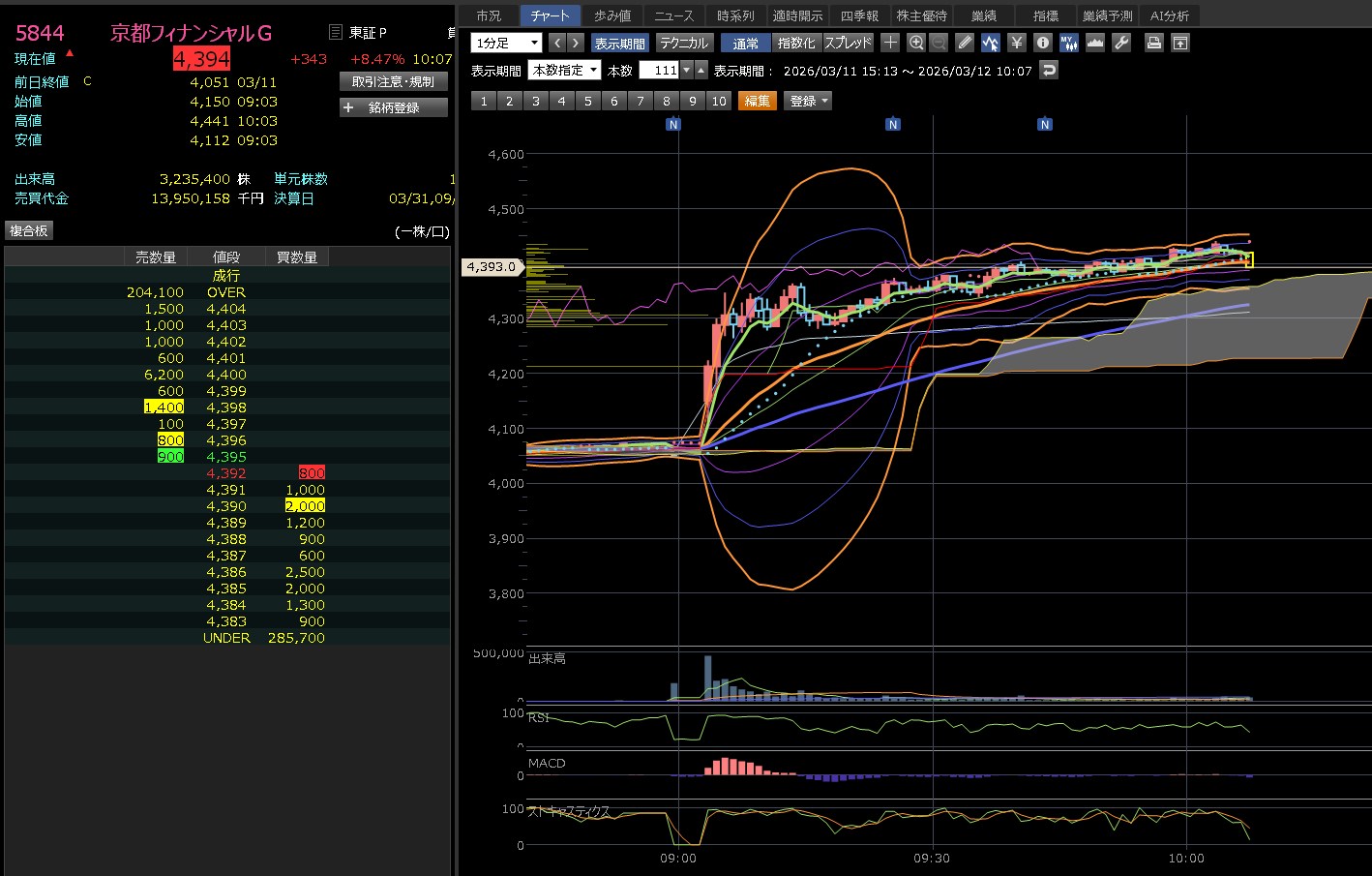Open the 登録 dropdown menu

[x=809, y=101]
